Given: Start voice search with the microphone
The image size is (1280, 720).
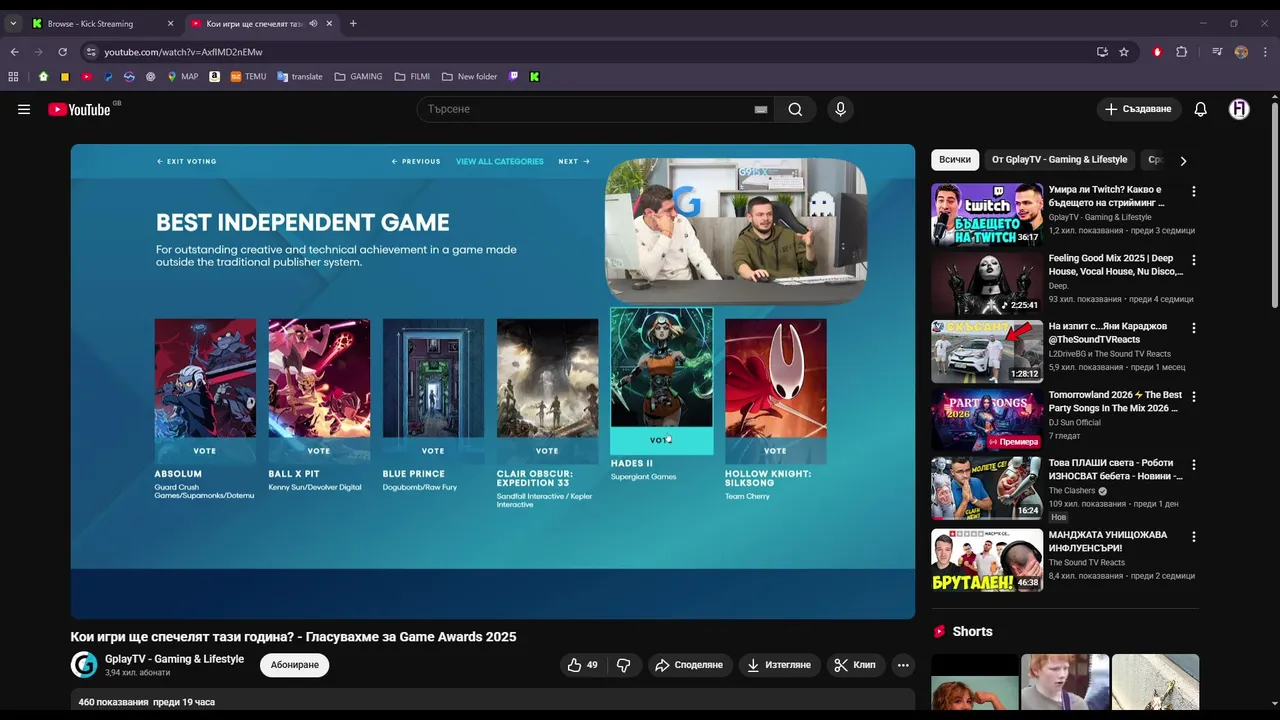Looking at the screenshot, I should tap(840, 109).
